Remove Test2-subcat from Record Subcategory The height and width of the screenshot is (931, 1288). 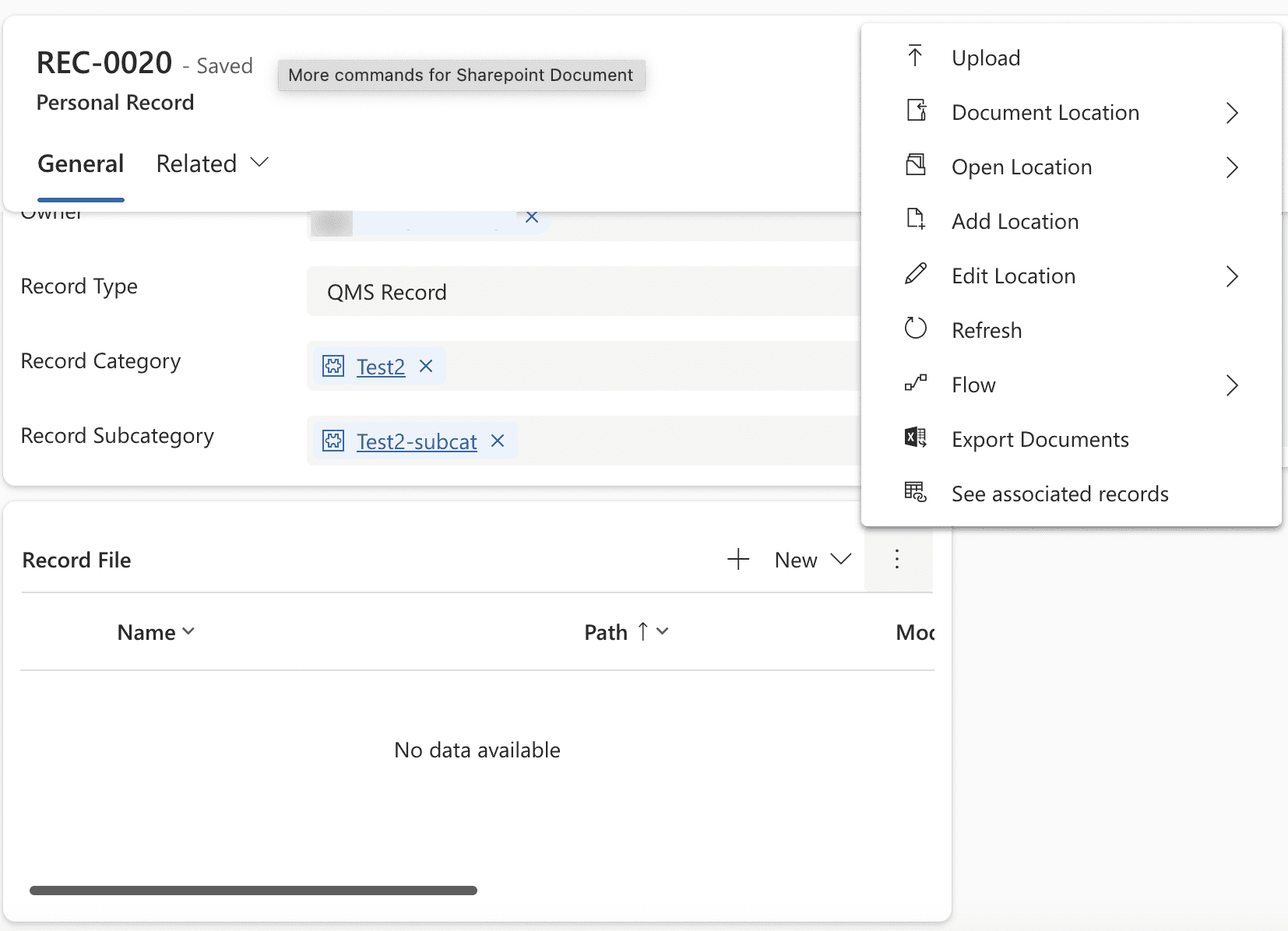coord(498,441)
